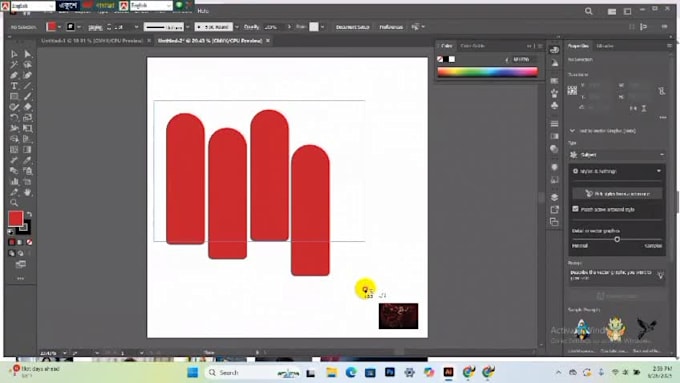Screen dimensions: 680x383
Task: Select the Line Segment tool
Action: click(27, 86)
